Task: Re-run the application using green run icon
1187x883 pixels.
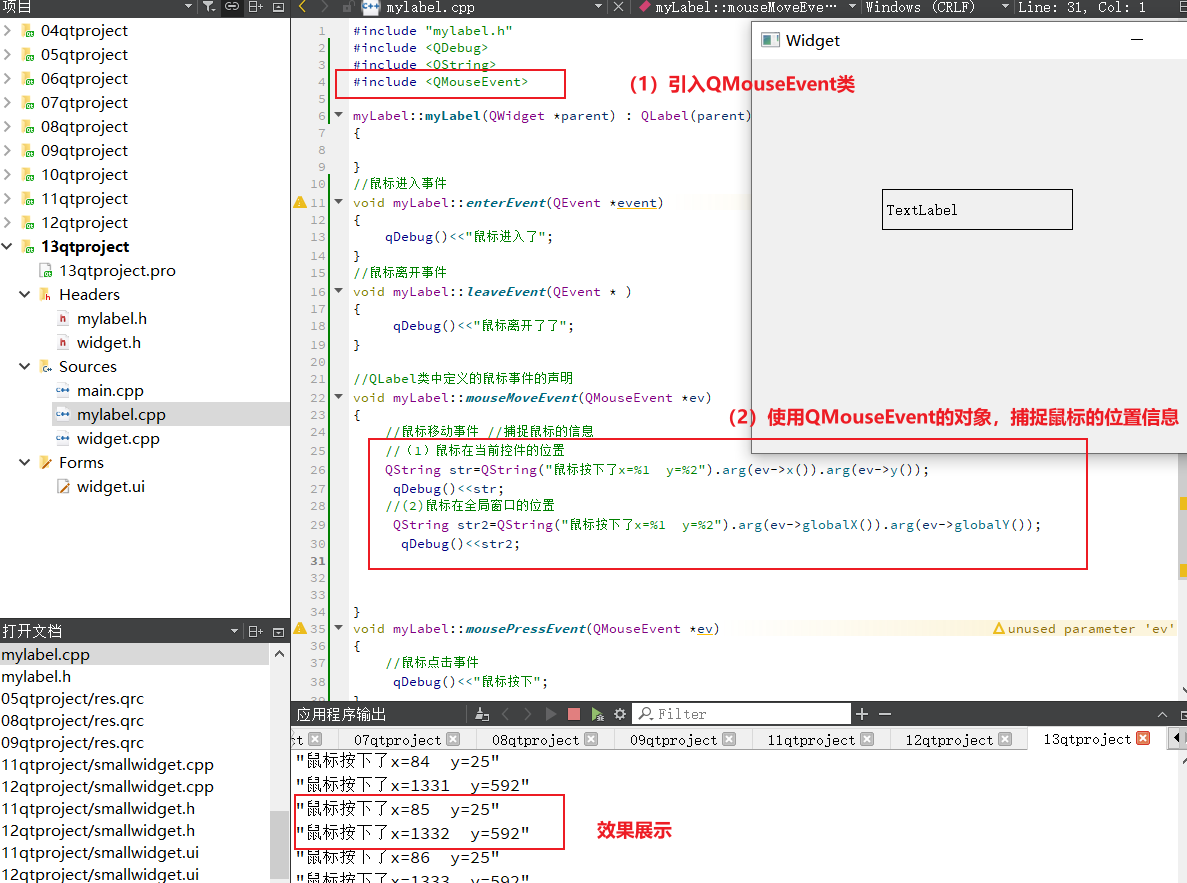Action: (596, 713)
